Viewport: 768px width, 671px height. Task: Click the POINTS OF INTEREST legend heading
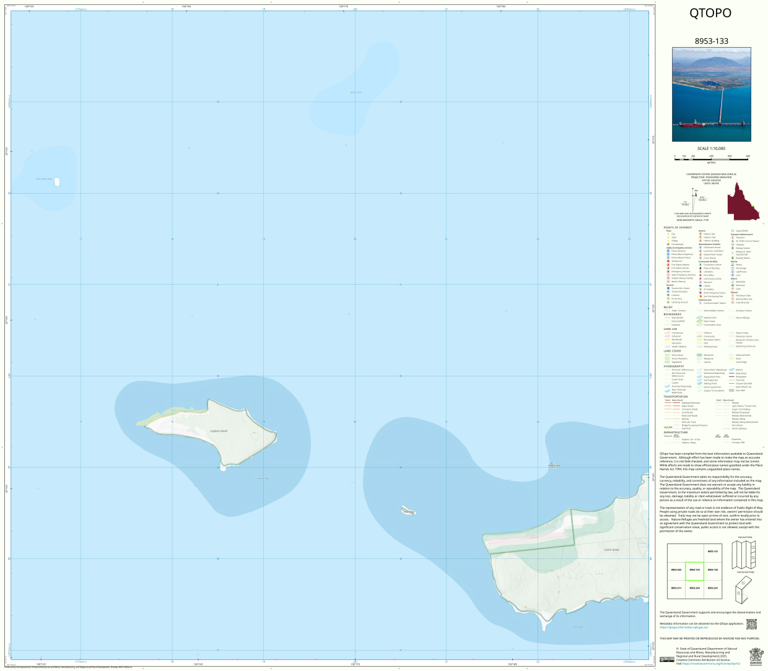pyautogui.click(x=678, y=228)
